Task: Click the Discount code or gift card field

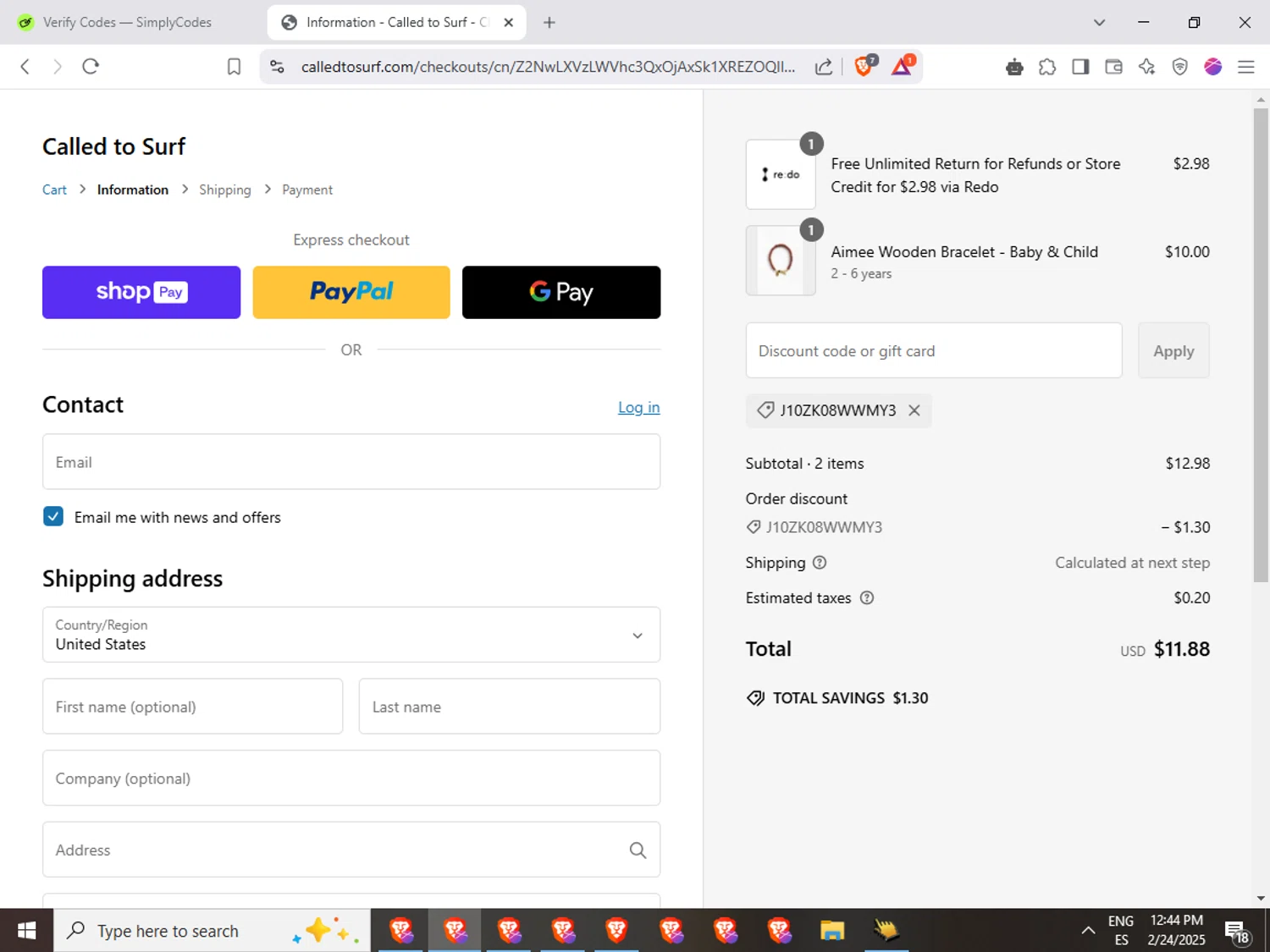Action: tap(934, 351)
